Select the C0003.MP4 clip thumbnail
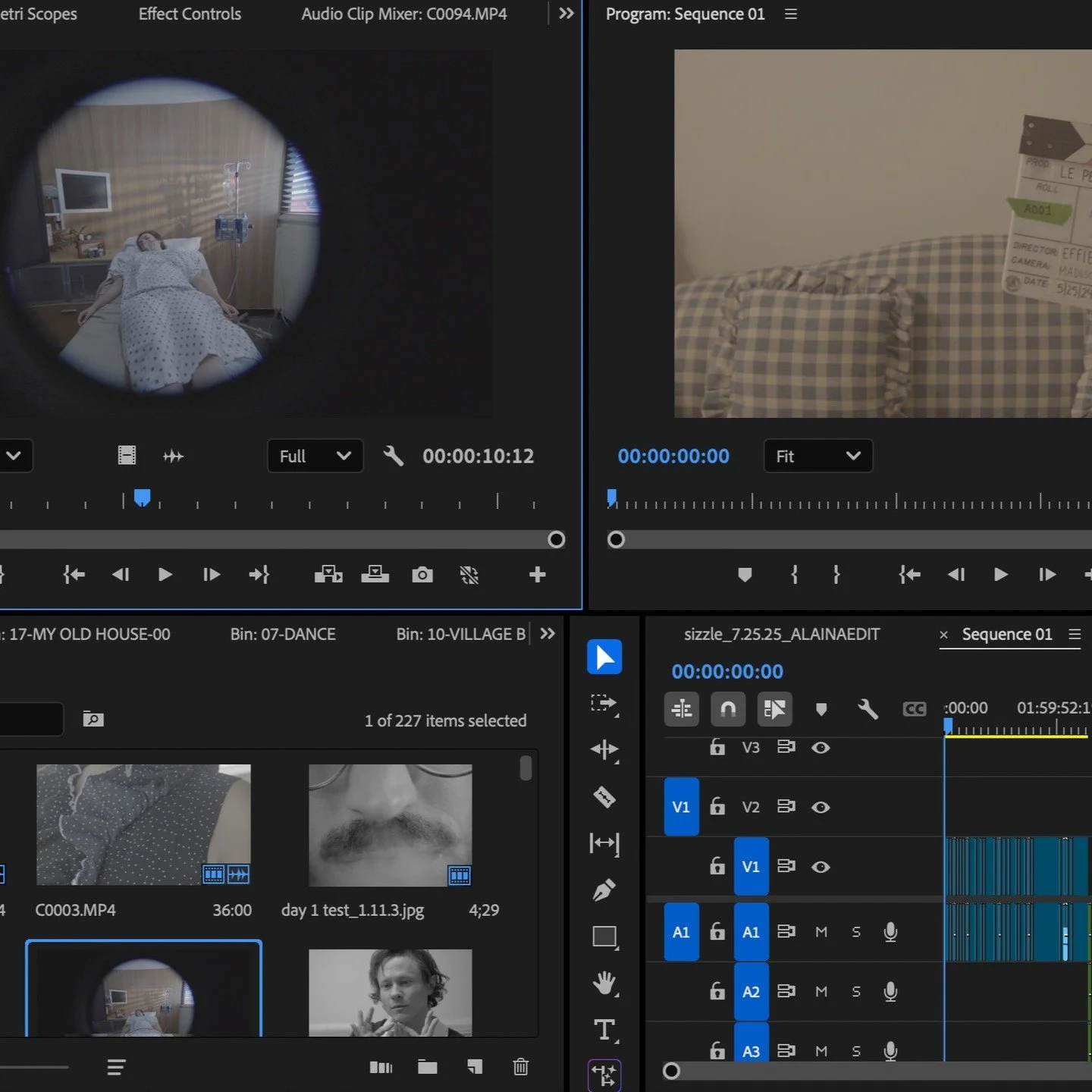1092x1092 pixels. pos(143,824)
